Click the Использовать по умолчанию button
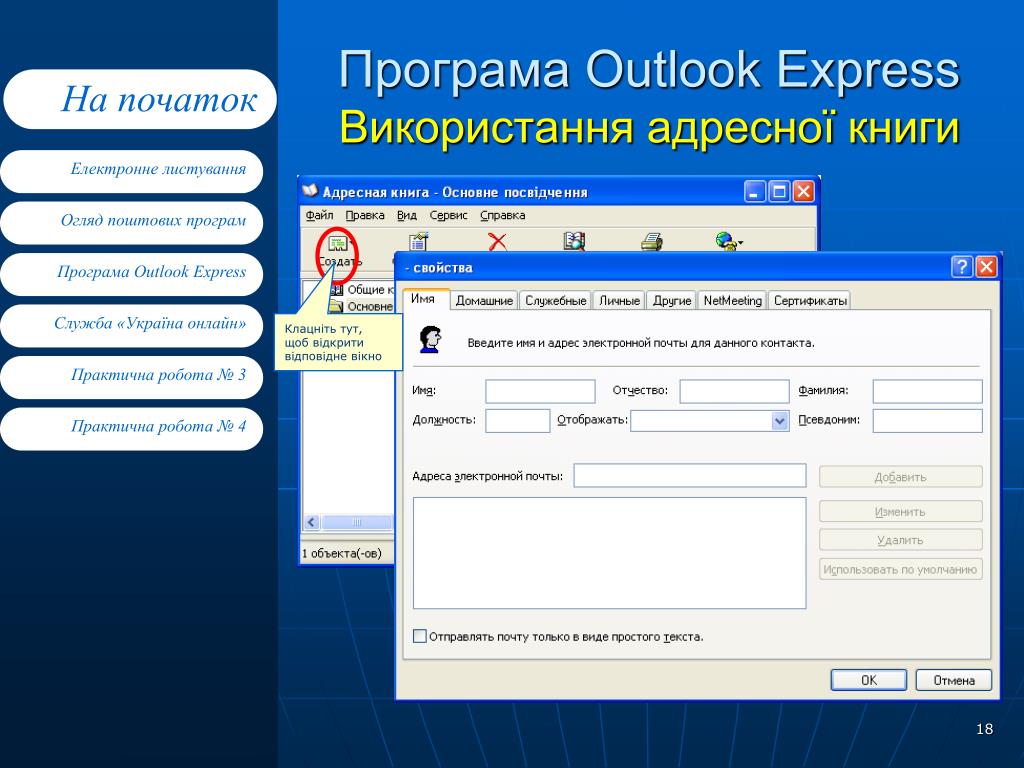This screenshot has height=768, width=1024. coord(901,569)
